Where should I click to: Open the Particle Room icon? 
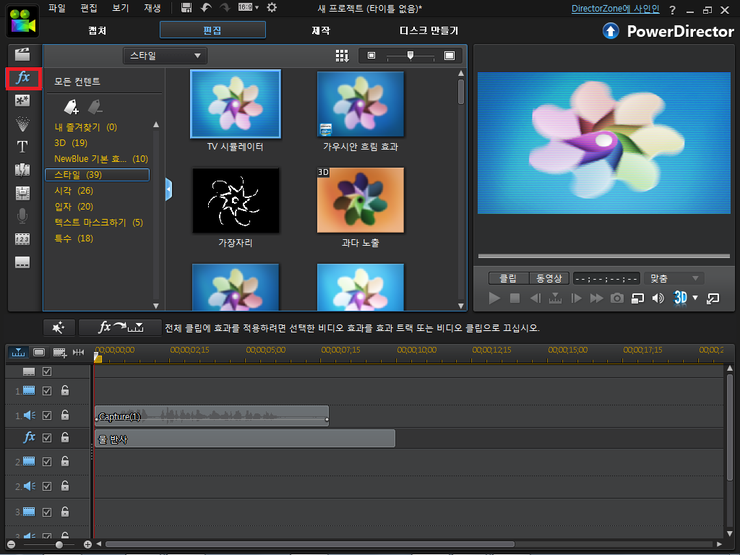click(22, 124)
